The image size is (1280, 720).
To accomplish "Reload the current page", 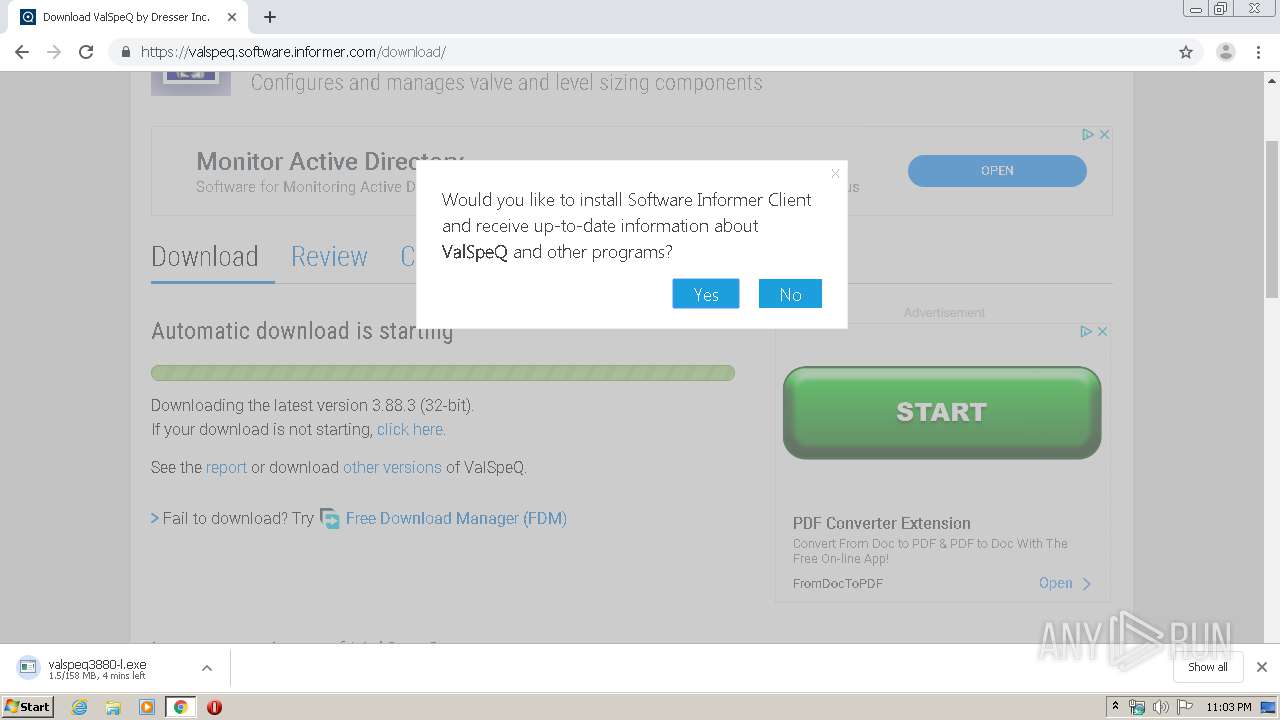I will coord(86,52).
